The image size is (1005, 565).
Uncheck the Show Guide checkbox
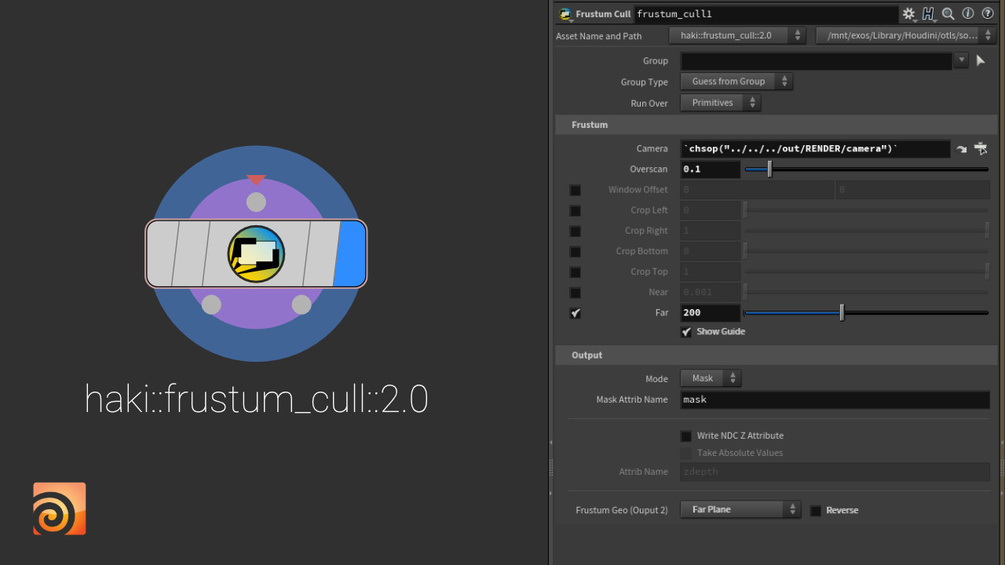click(686, 332)
